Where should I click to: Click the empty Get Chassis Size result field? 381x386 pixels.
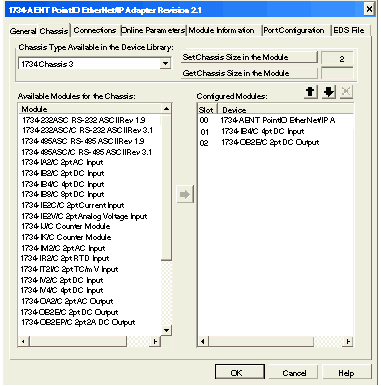337,73
